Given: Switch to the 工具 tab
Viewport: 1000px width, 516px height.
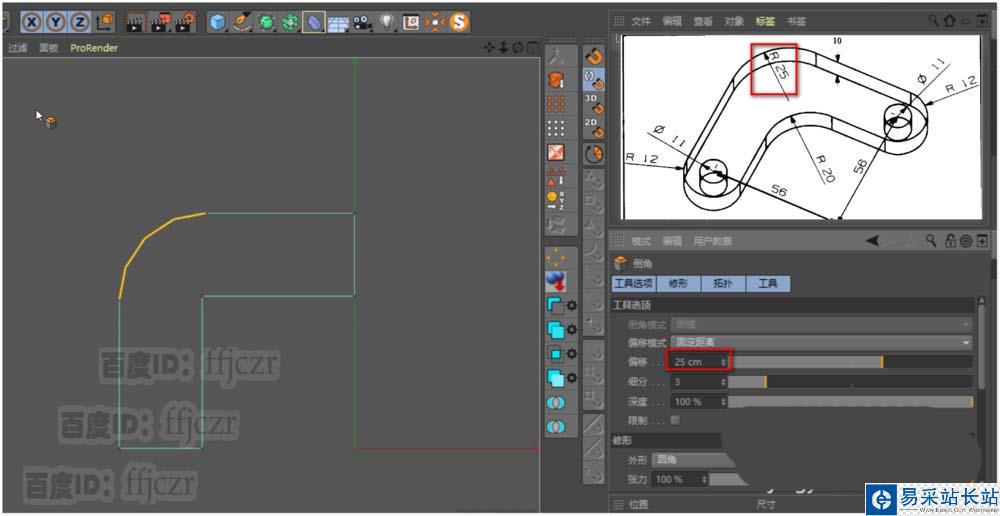Looking at the screenshot, I should [768, 284].
